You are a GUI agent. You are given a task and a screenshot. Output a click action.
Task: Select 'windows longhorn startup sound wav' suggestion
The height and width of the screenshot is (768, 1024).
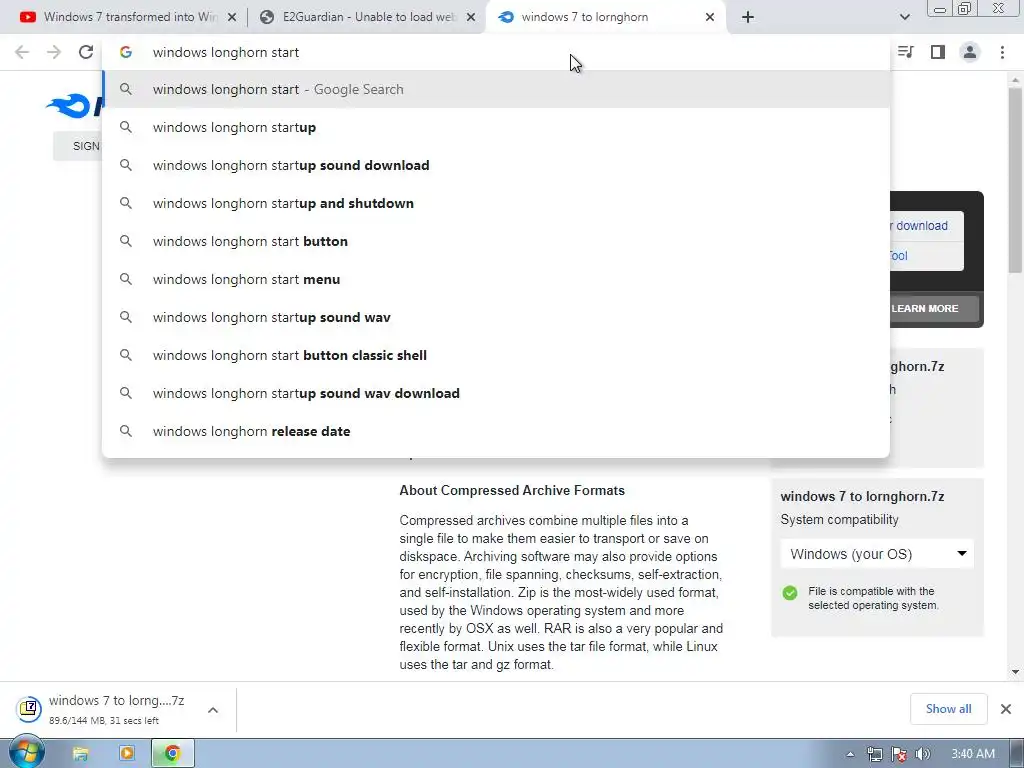(x=496, y=317)
